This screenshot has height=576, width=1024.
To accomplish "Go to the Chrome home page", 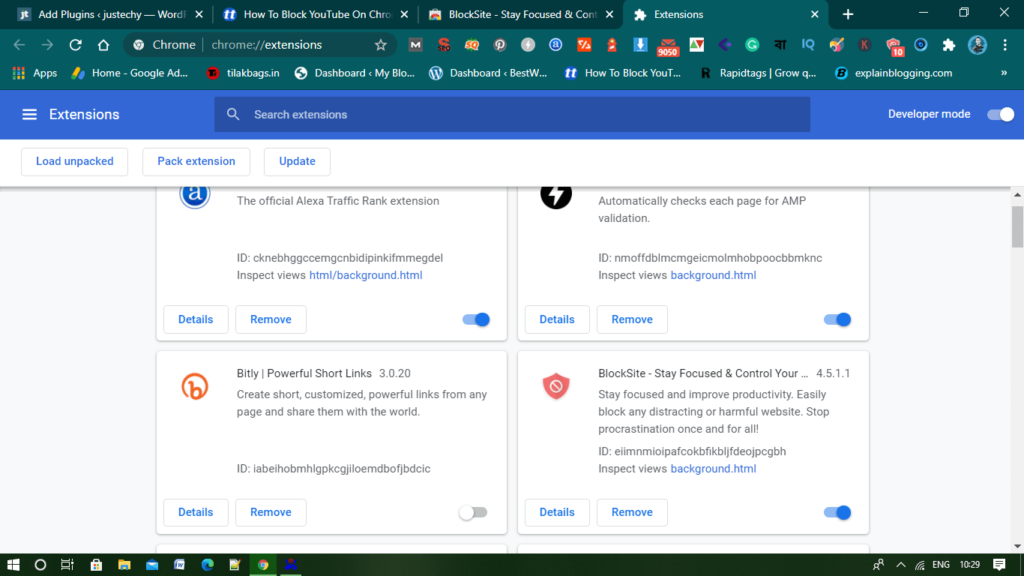I will coord(103,45).
